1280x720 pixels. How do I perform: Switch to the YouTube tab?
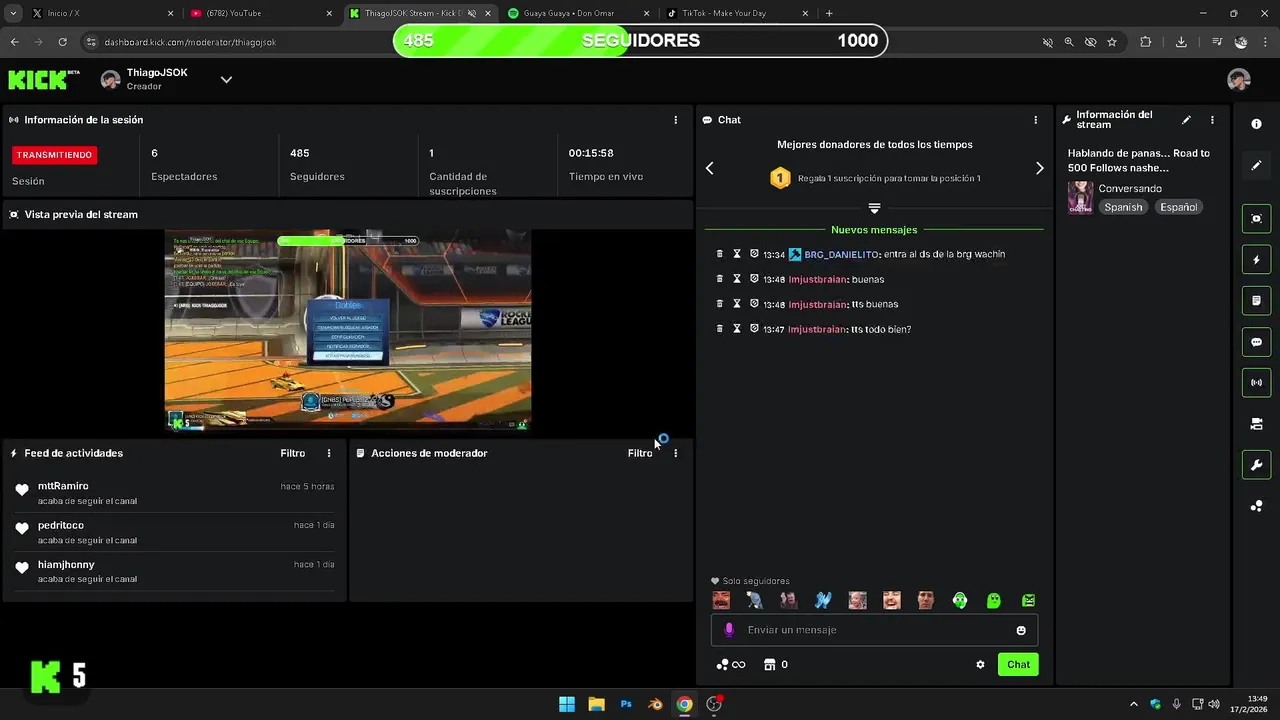point(260,13)
